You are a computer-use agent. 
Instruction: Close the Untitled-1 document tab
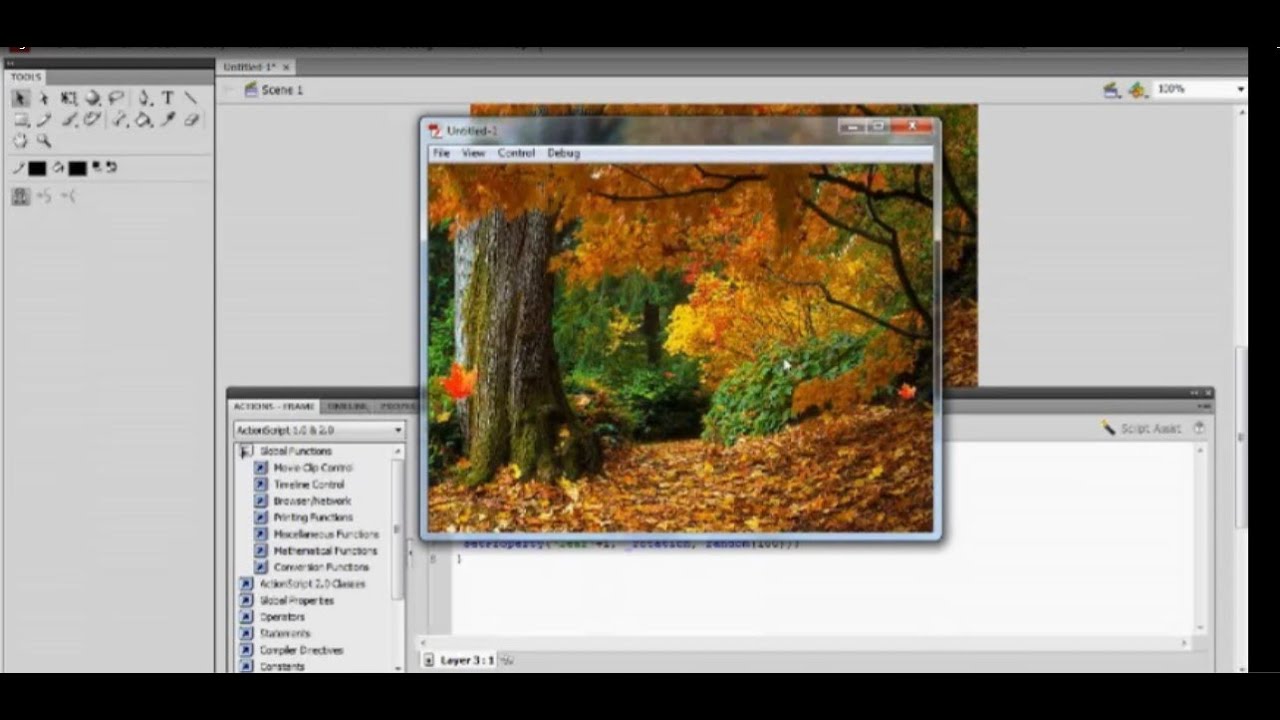(x=286, y=67)
